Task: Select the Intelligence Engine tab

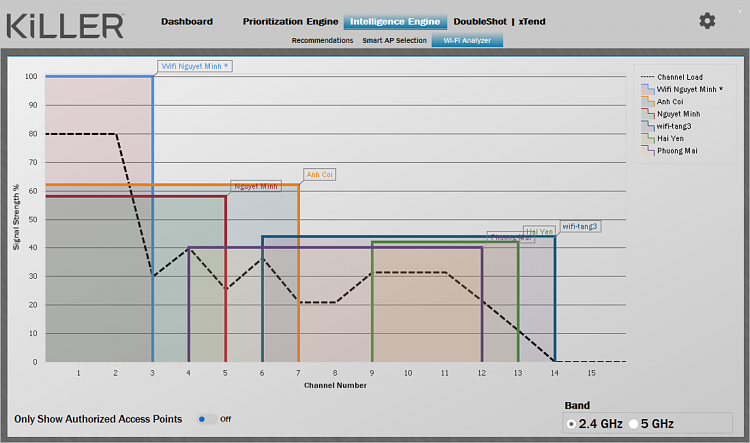Action: coord(395,22)
